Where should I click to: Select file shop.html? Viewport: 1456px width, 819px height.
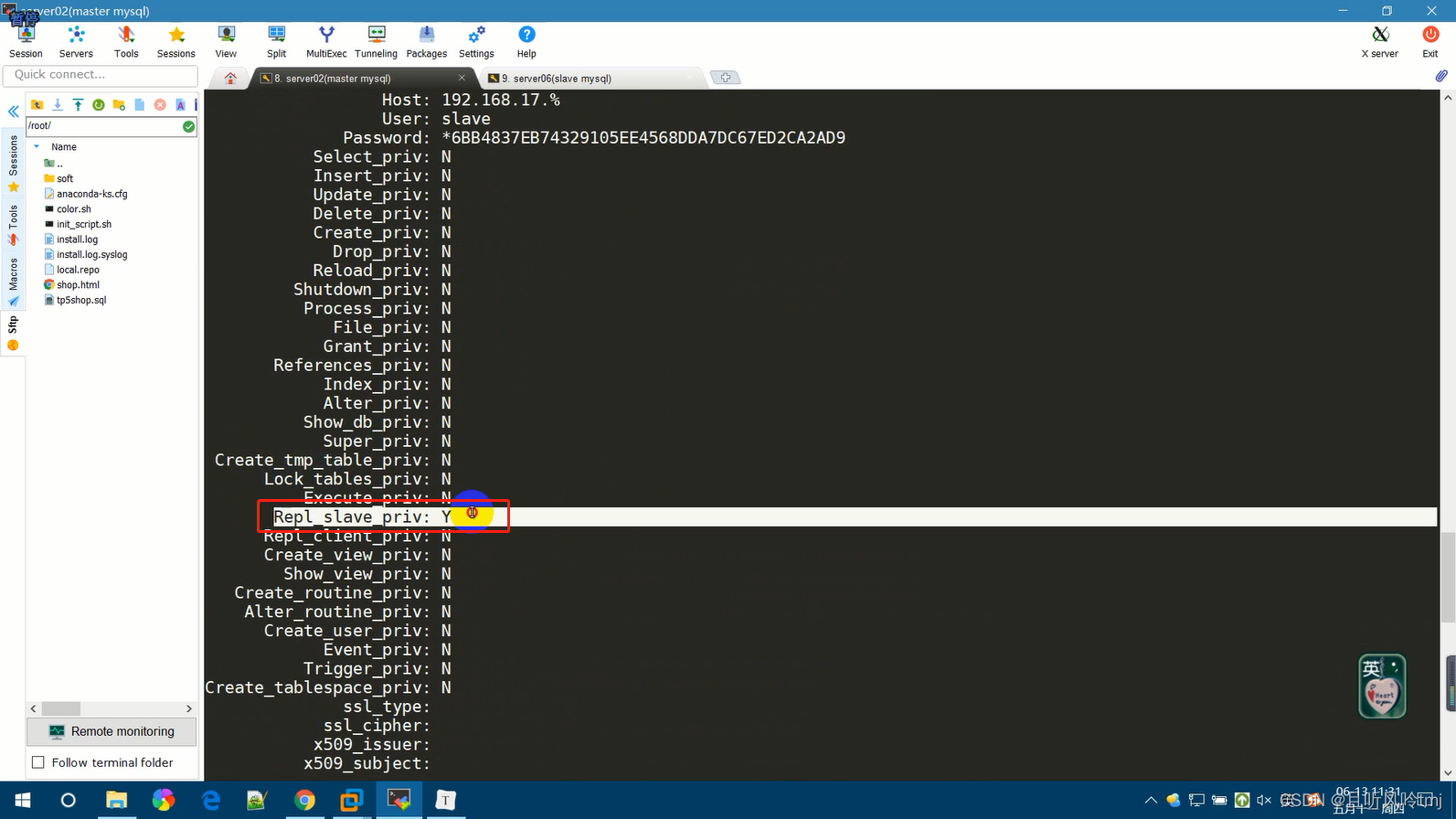click(x=72, y=285)
